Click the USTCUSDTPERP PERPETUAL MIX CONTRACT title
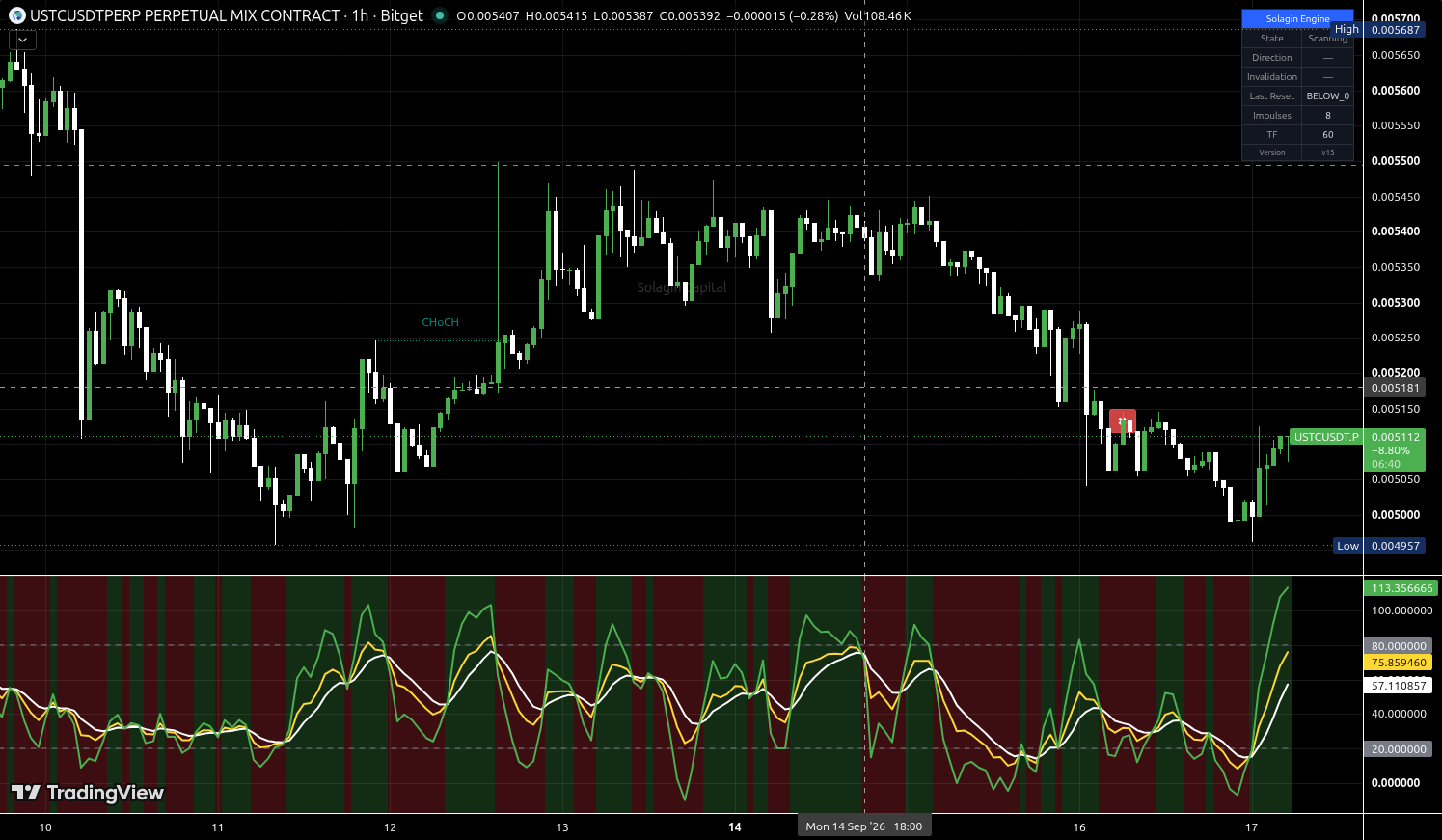 pyautogui.click(x=185, y=15)
